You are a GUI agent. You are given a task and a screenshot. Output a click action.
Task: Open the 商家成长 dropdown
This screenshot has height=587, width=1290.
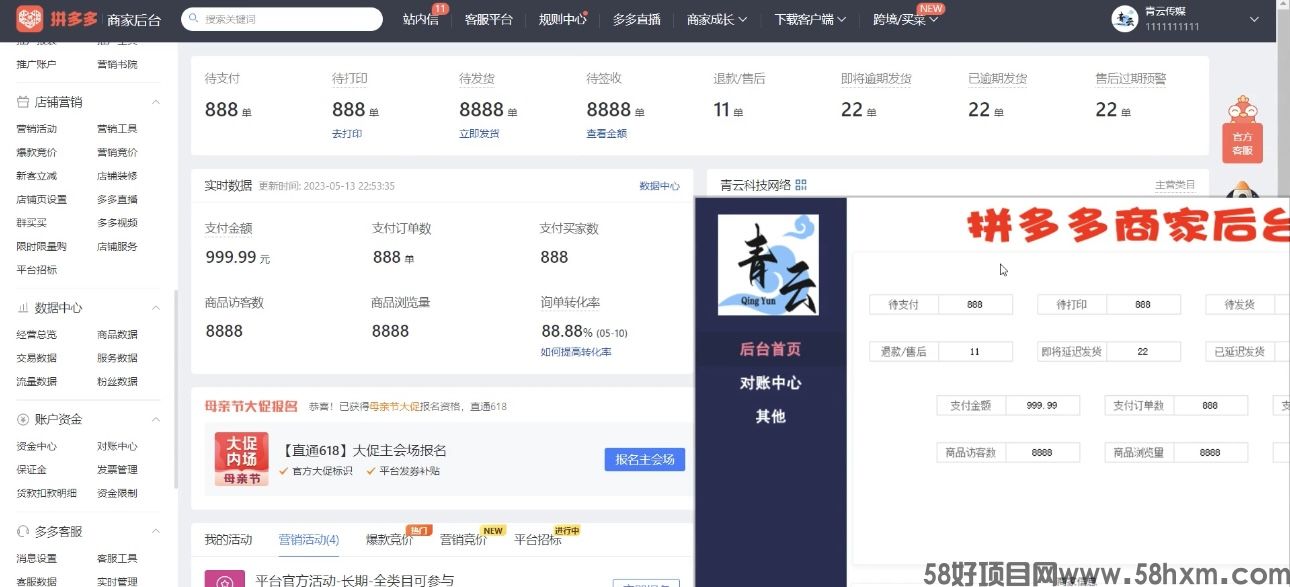pyautogui.click(x=716, y=19)
